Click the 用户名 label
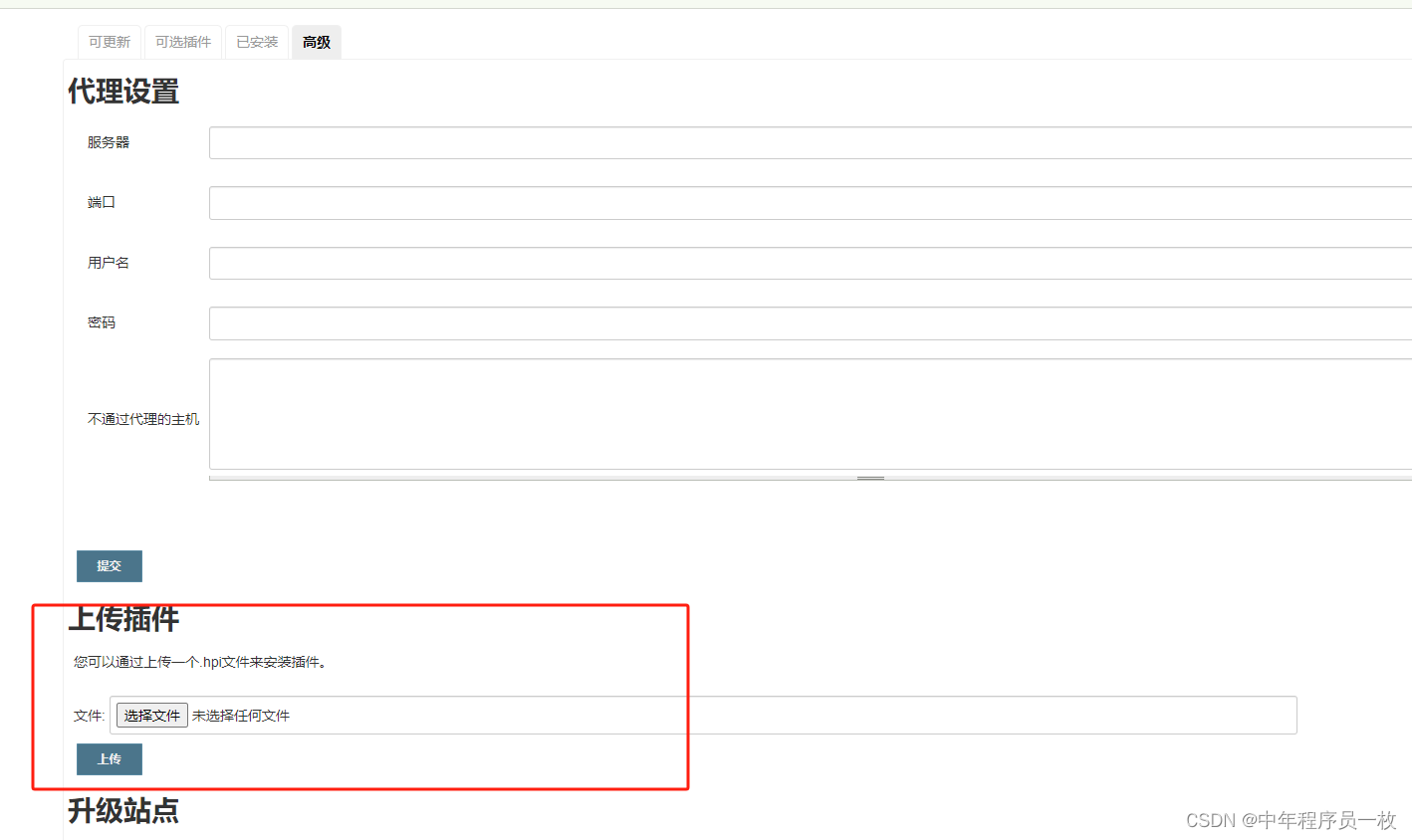The height and width of the screenshot is (840, 1412). (109, 263)
